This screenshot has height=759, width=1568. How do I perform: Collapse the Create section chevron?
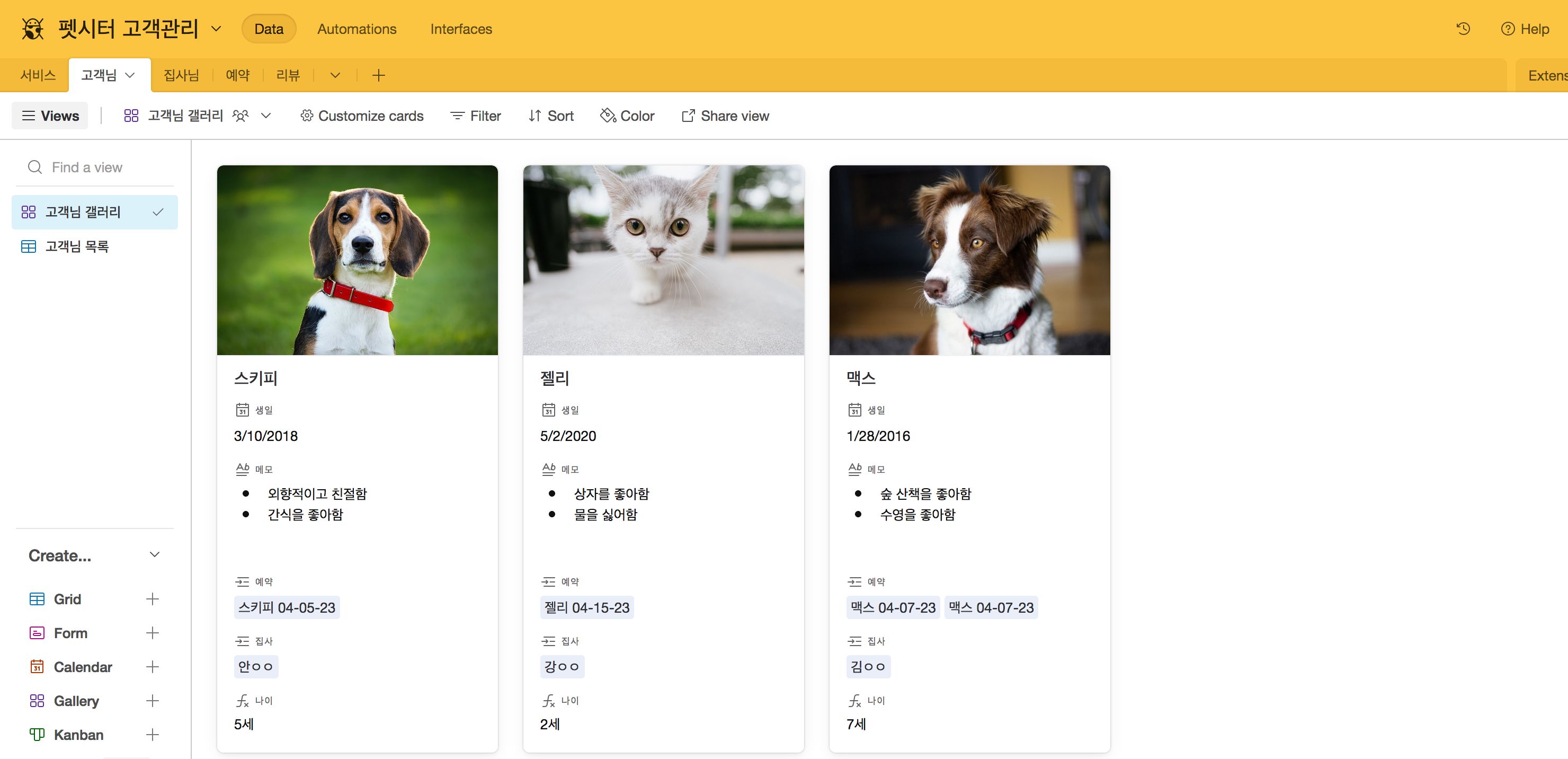(155, 554)
